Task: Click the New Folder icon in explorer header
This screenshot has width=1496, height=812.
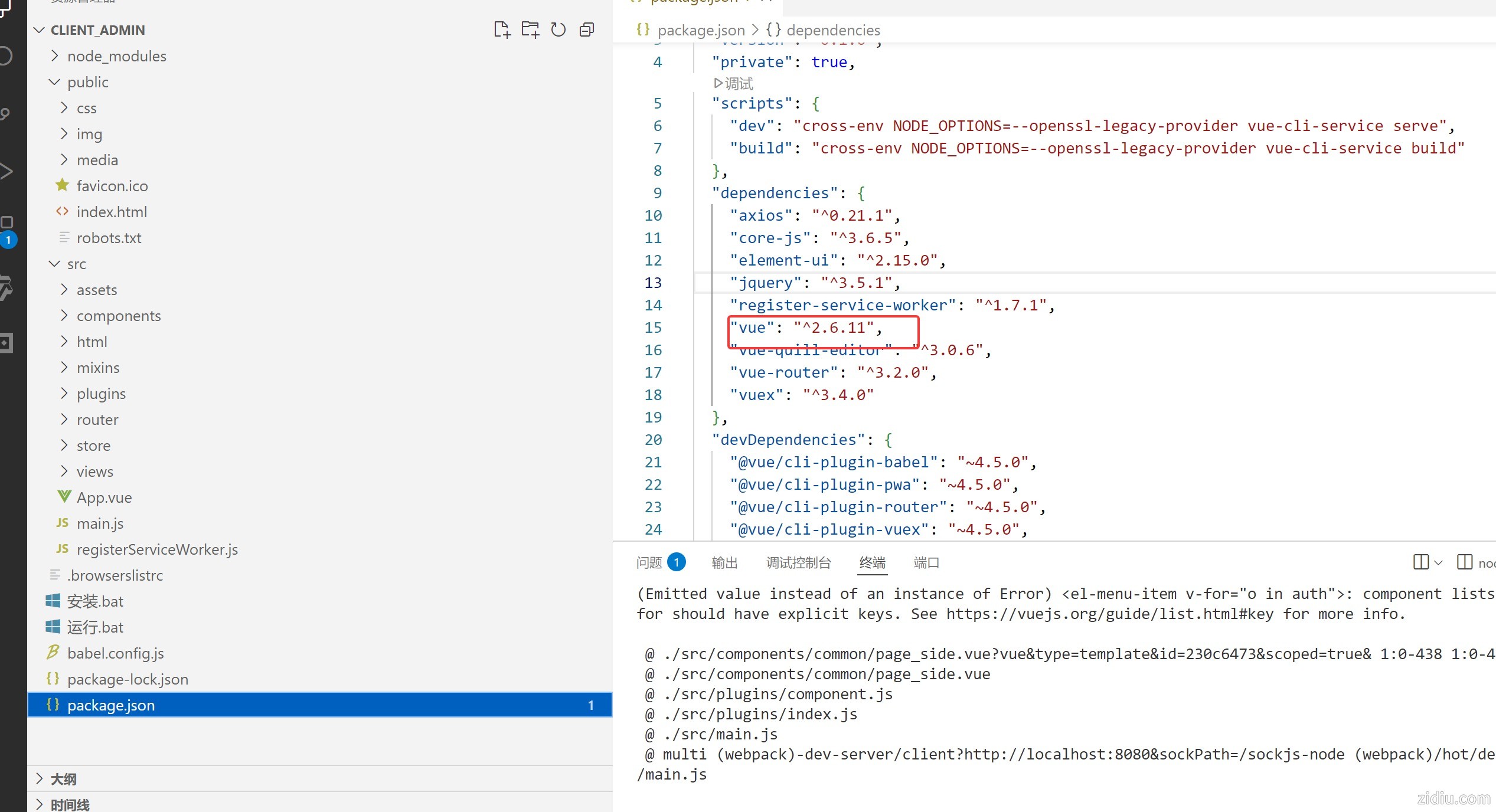Action: tap(530, 30)
